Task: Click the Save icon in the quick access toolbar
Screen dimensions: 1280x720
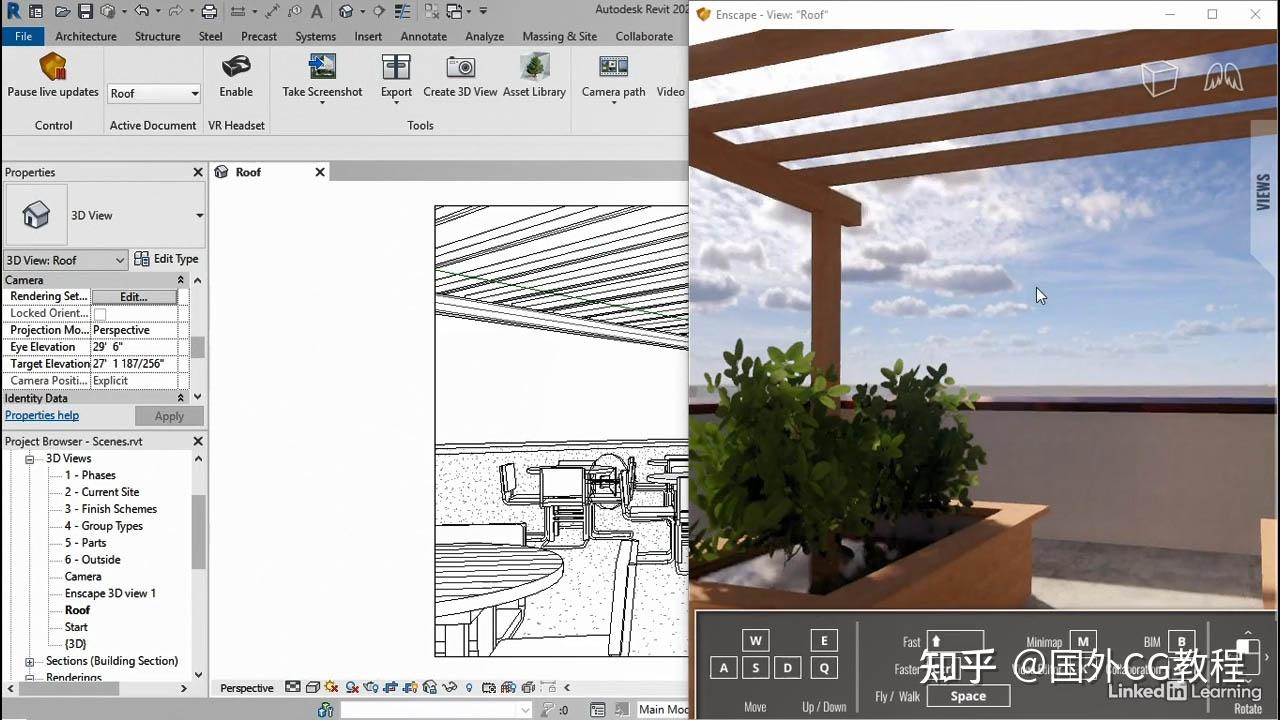Action: click(x=85, y=12)
